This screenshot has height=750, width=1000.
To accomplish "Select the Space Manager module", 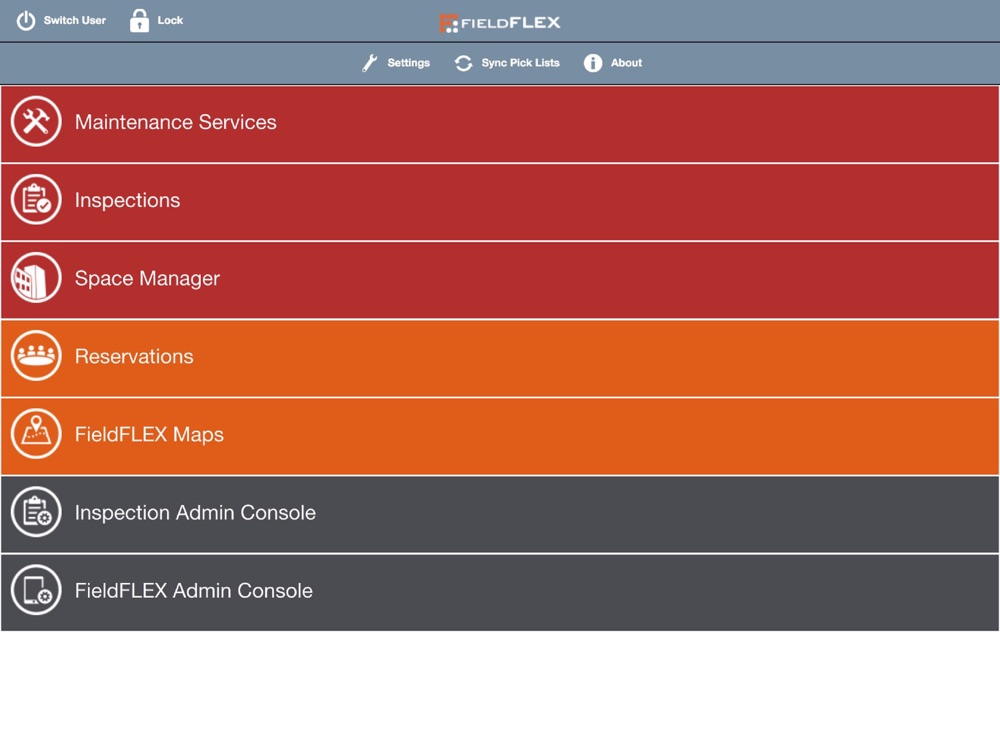I will point(500,280).
